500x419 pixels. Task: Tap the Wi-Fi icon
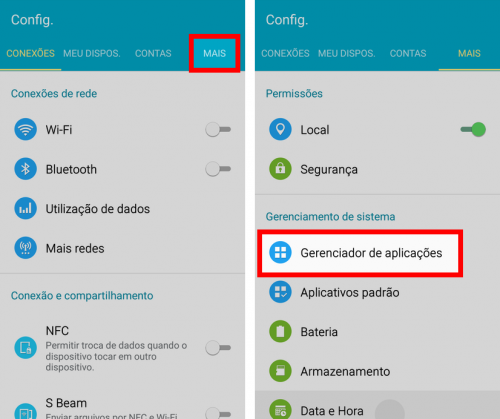coord(25,129)
